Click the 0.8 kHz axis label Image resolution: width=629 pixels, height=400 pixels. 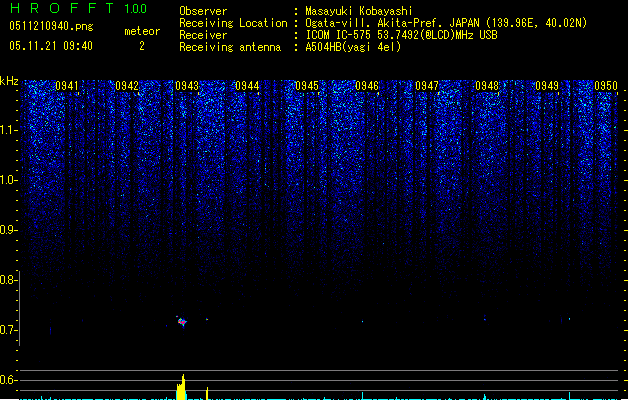coord(8,280)
